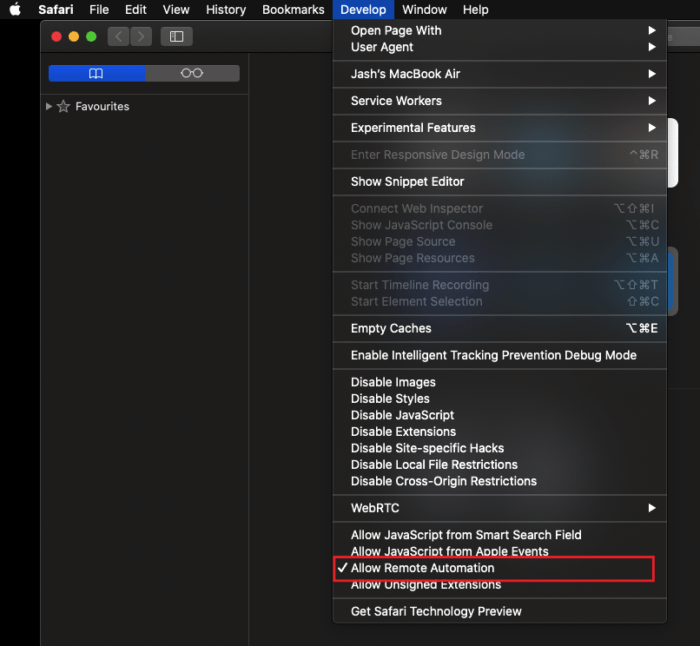This screenshot has width=700, height=646.
Task: Open the Edit menu
Action: pyautogui.click(x=135, y=9)
